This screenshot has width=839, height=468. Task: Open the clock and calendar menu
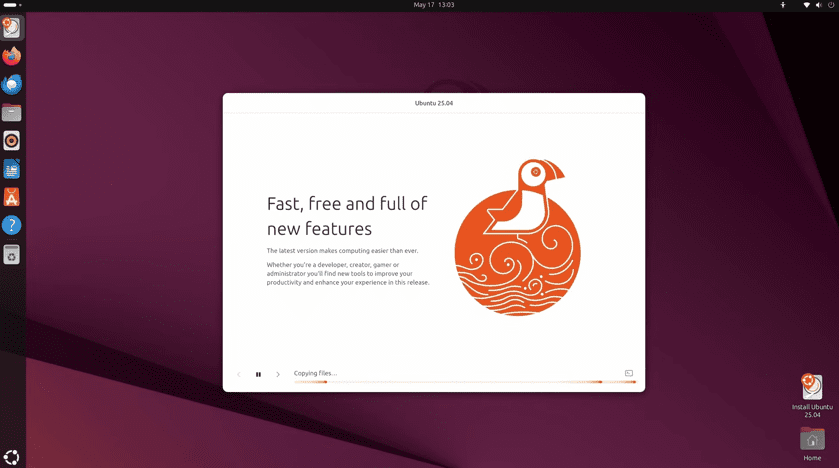click(434, 5)
